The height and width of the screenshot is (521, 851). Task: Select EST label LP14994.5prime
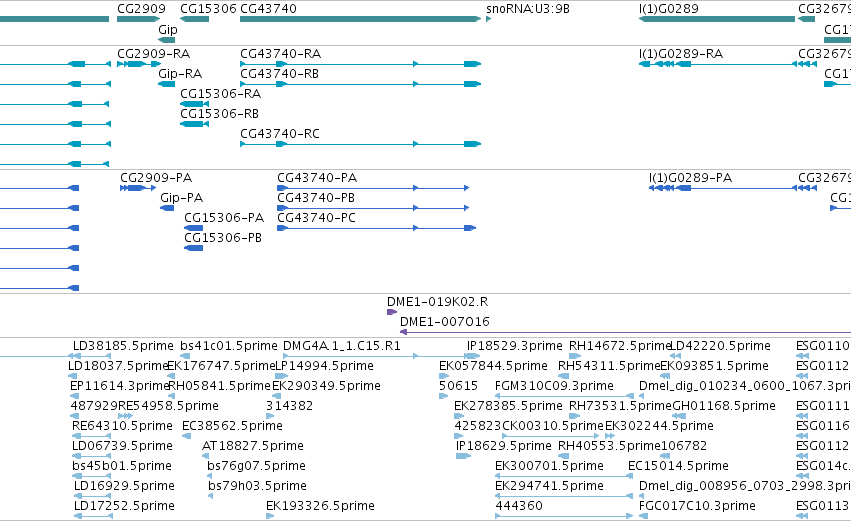[x=324, y=366]
